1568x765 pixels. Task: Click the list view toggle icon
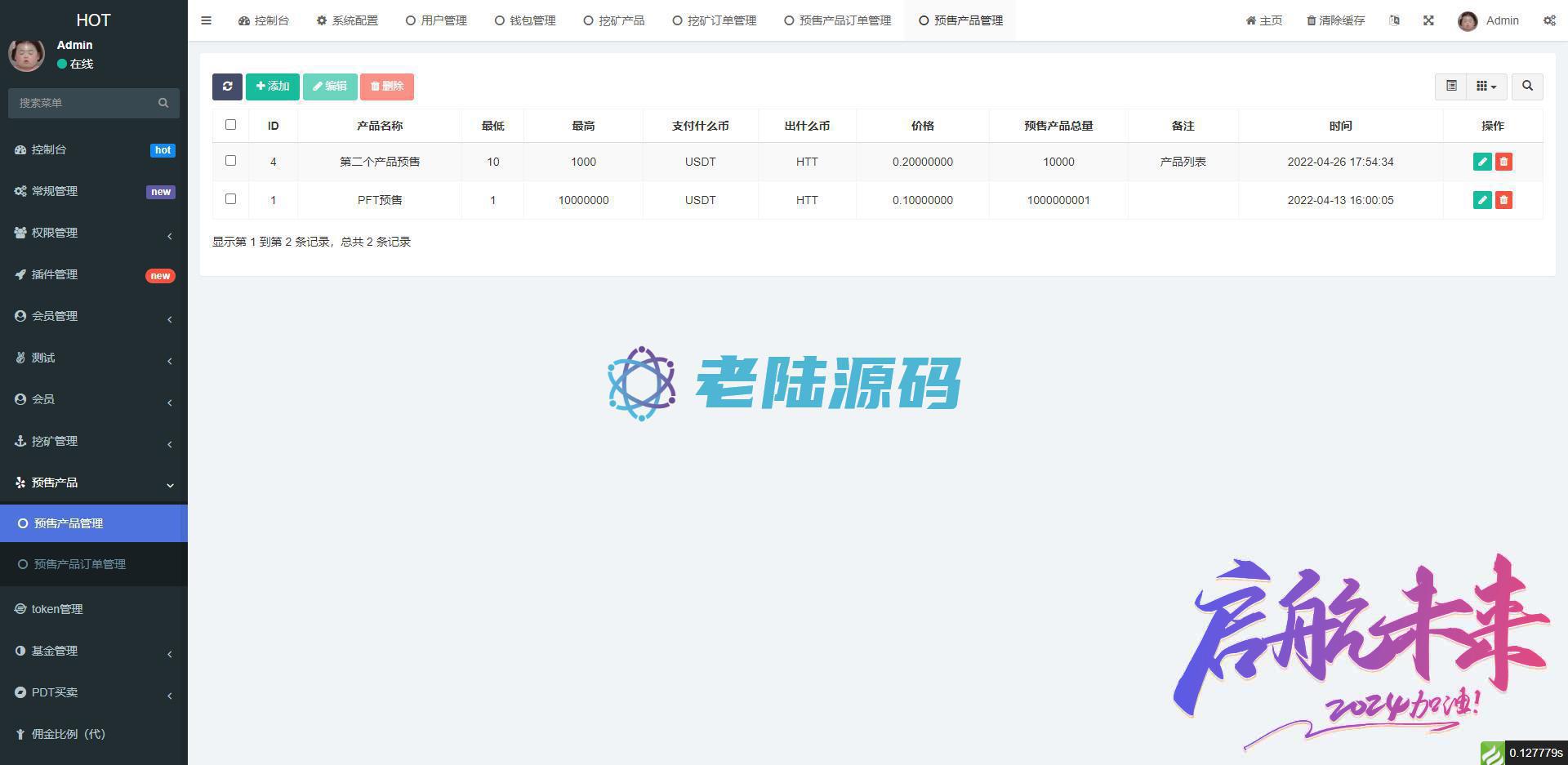(1451, 87)
